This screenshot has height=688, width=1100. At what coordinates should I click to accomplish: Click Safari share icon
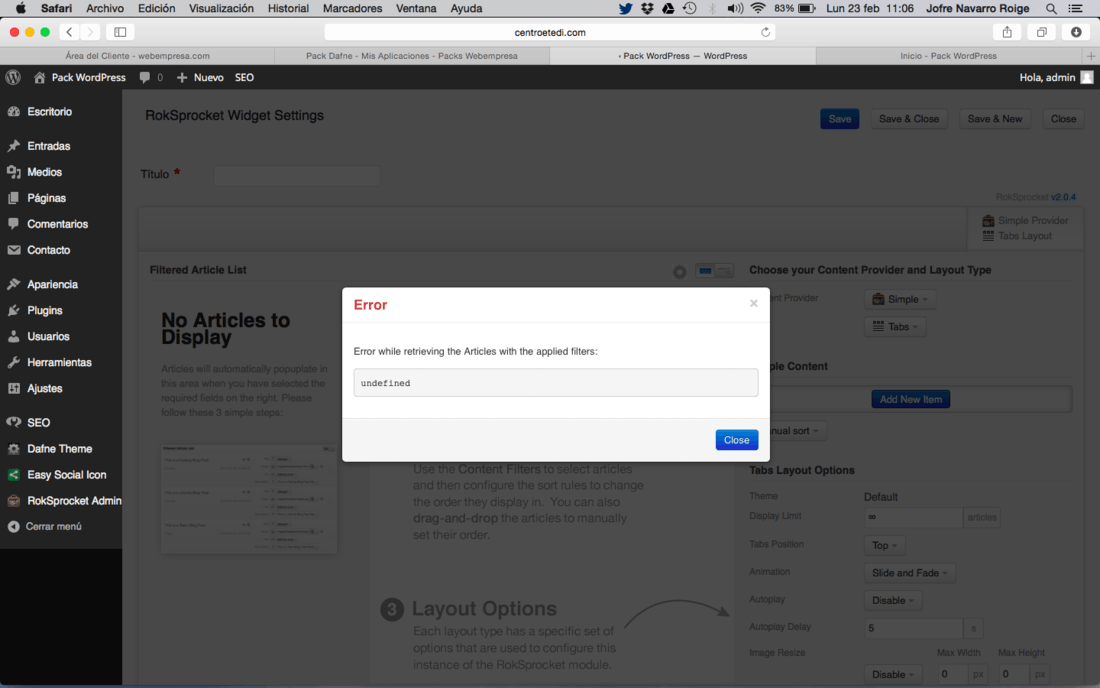point(1007,32)
